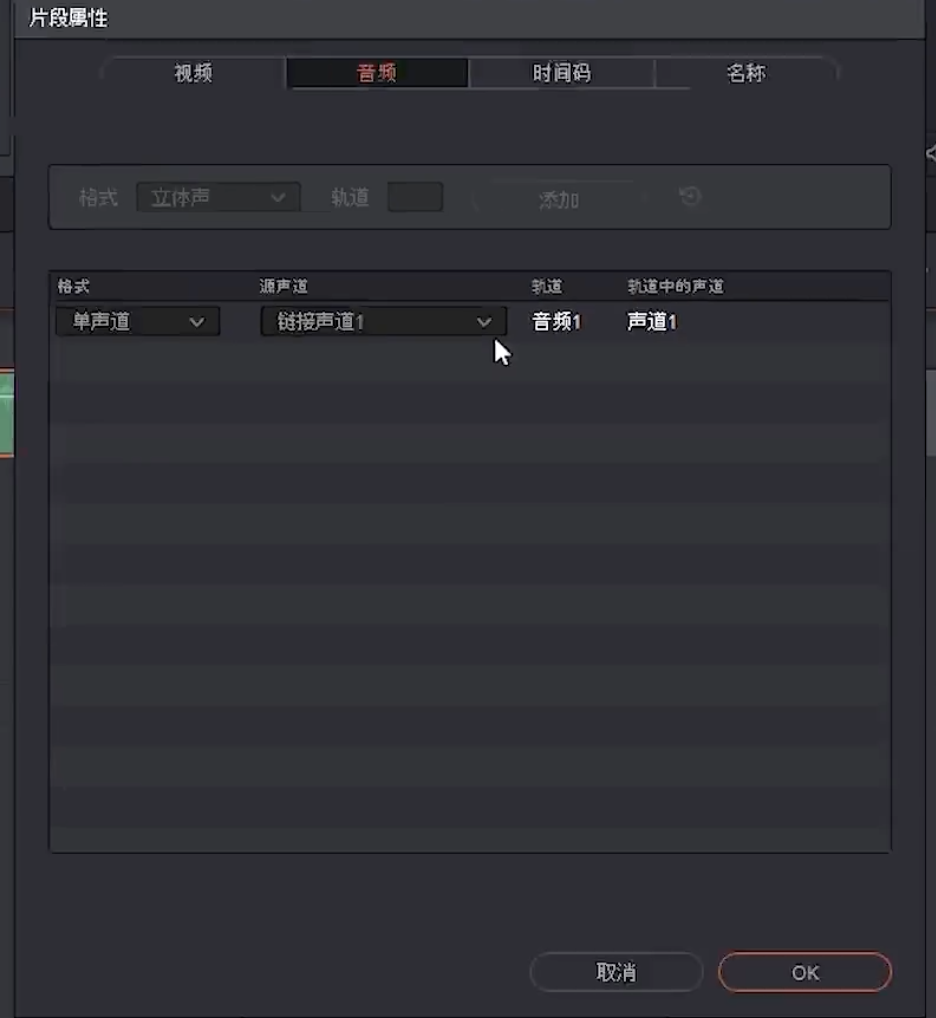Viewport: 936px width, 1018px height.
Task: Confirm with the OK button
Action: [804, 972]
